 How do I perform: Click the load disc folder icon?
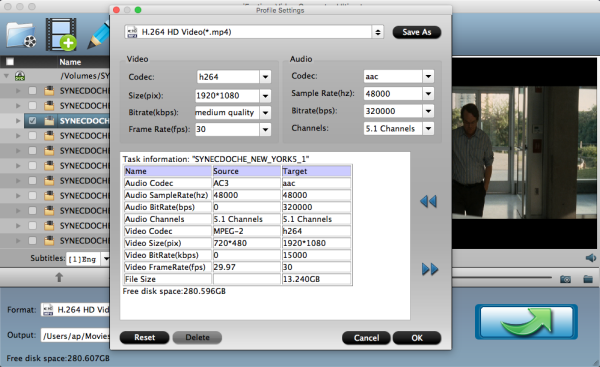(21, 35)
